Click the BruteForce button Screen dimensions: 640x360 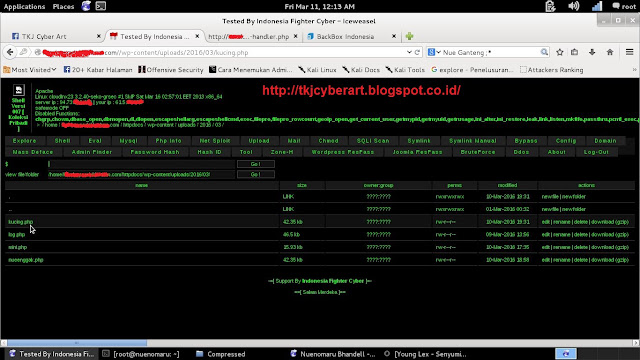click(x=478, y=152)
